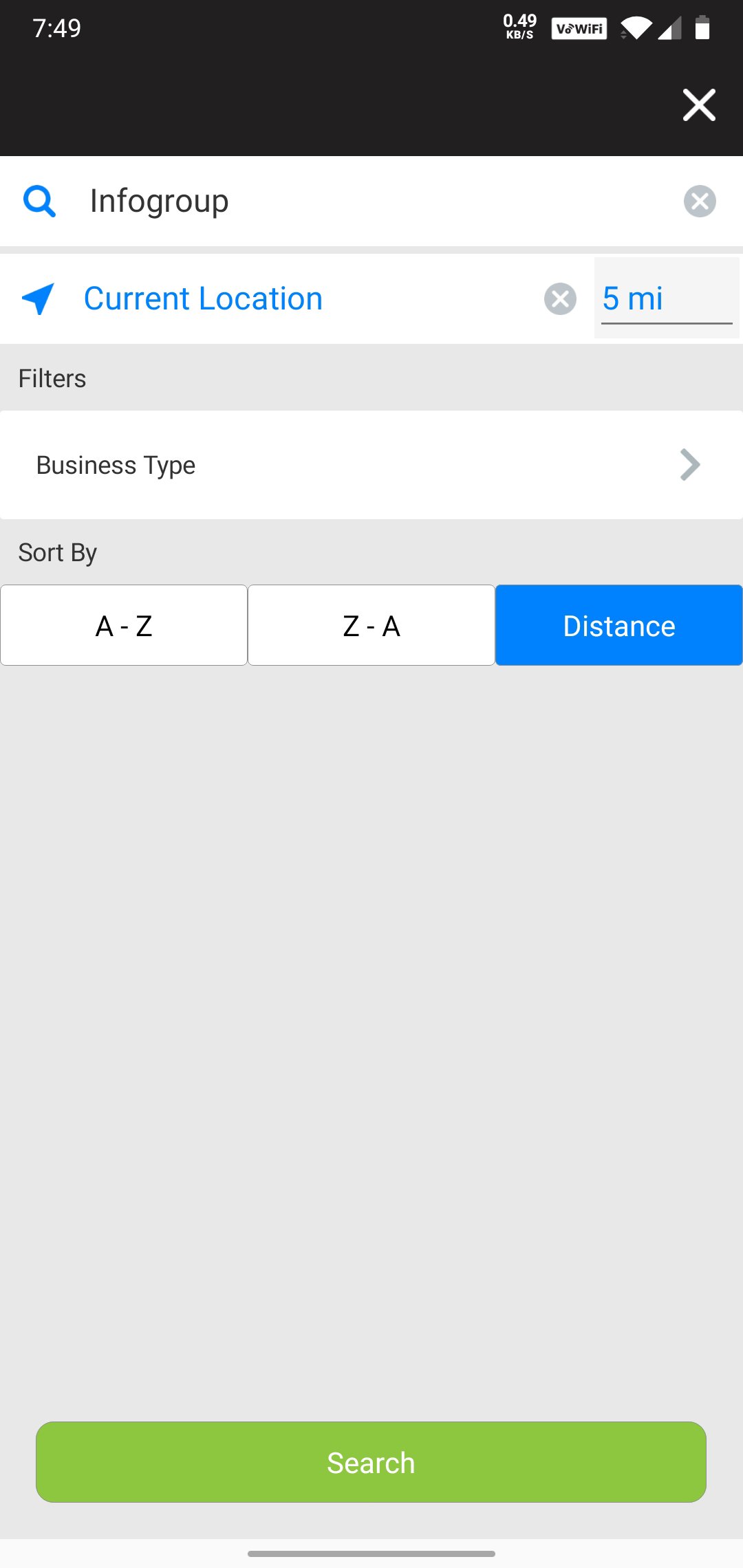The image size is (743, 1568).
Task: Tap the 7:49 clock in status bar
Action: point(56,28)
